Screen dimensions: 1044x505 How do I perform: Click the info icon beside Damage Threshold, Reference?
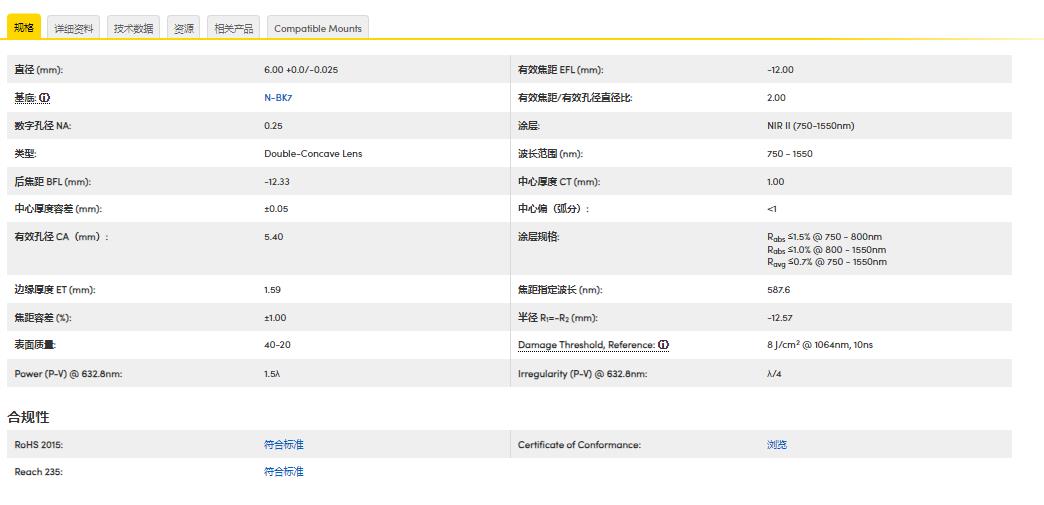click(664, 345)
